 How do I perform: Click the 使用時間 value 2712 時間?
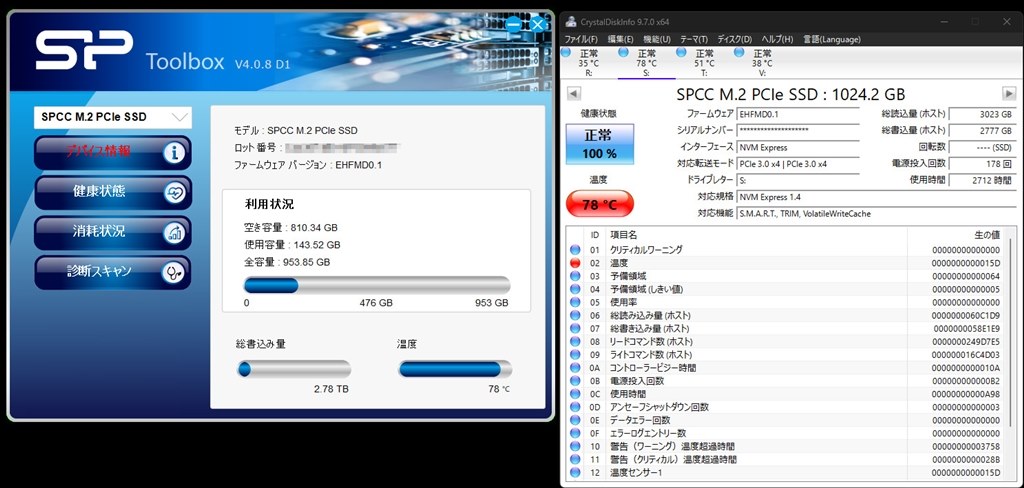982,180
